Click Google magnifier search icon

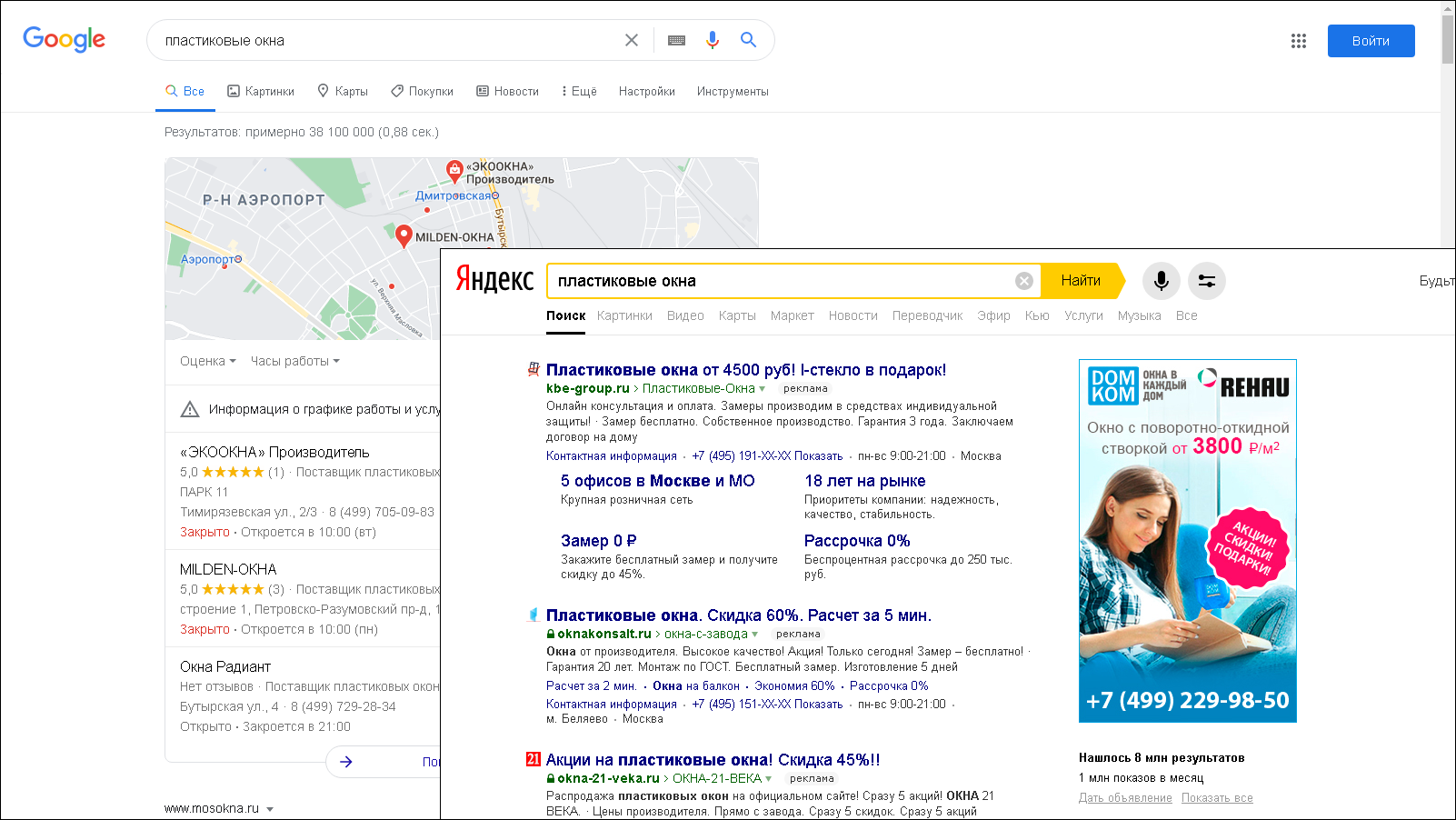point(748,40)
